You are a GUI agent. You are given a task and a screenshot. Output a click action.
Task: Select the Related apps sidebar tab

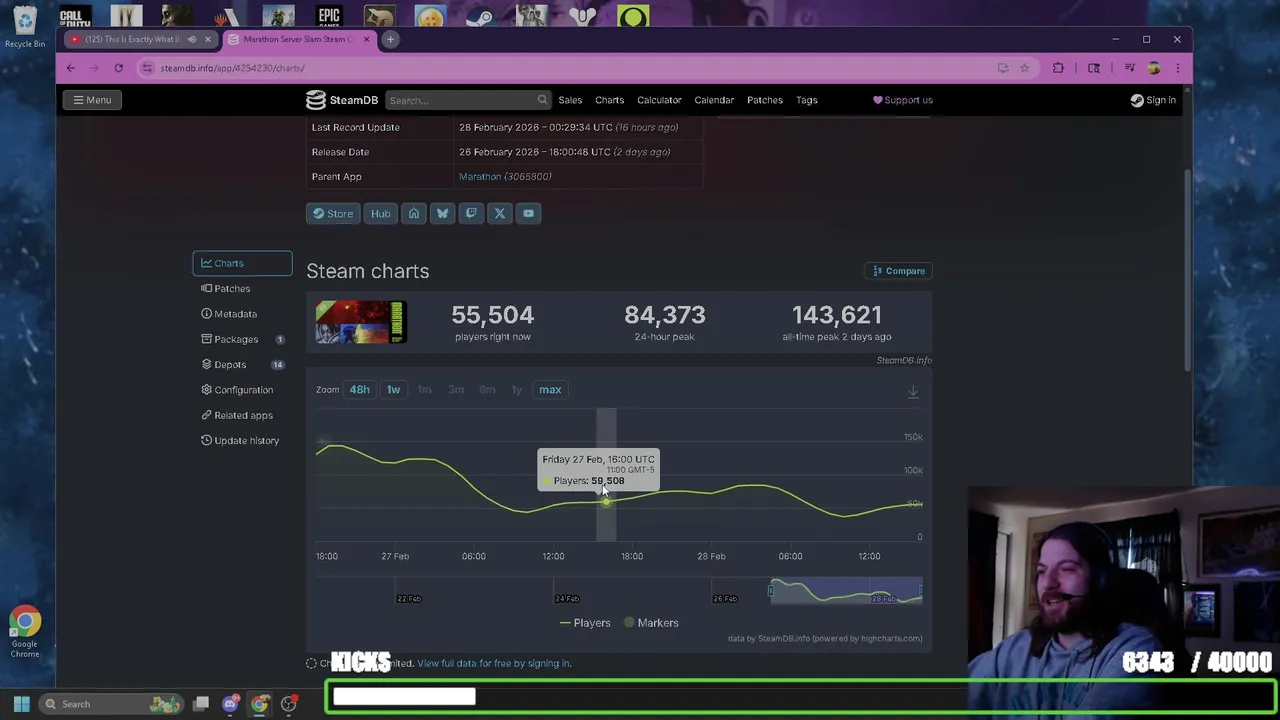pos(242,415)
